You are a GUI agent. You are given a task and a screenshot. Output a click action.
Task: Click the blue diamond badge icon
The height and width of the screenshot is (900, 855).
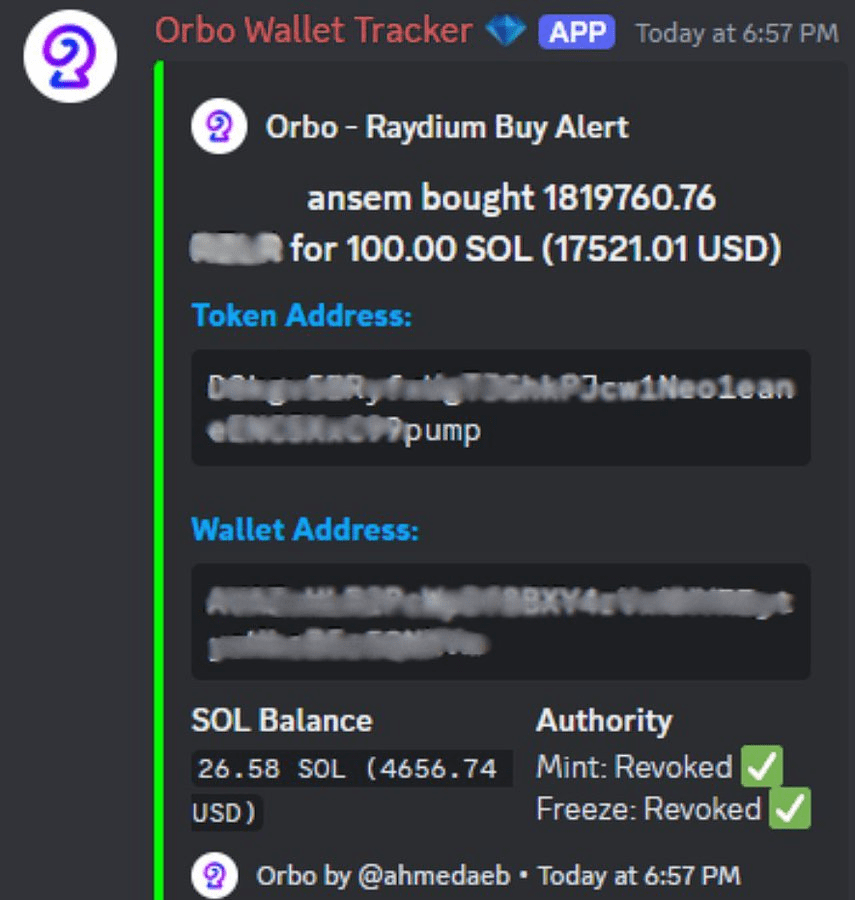(506, 30)
